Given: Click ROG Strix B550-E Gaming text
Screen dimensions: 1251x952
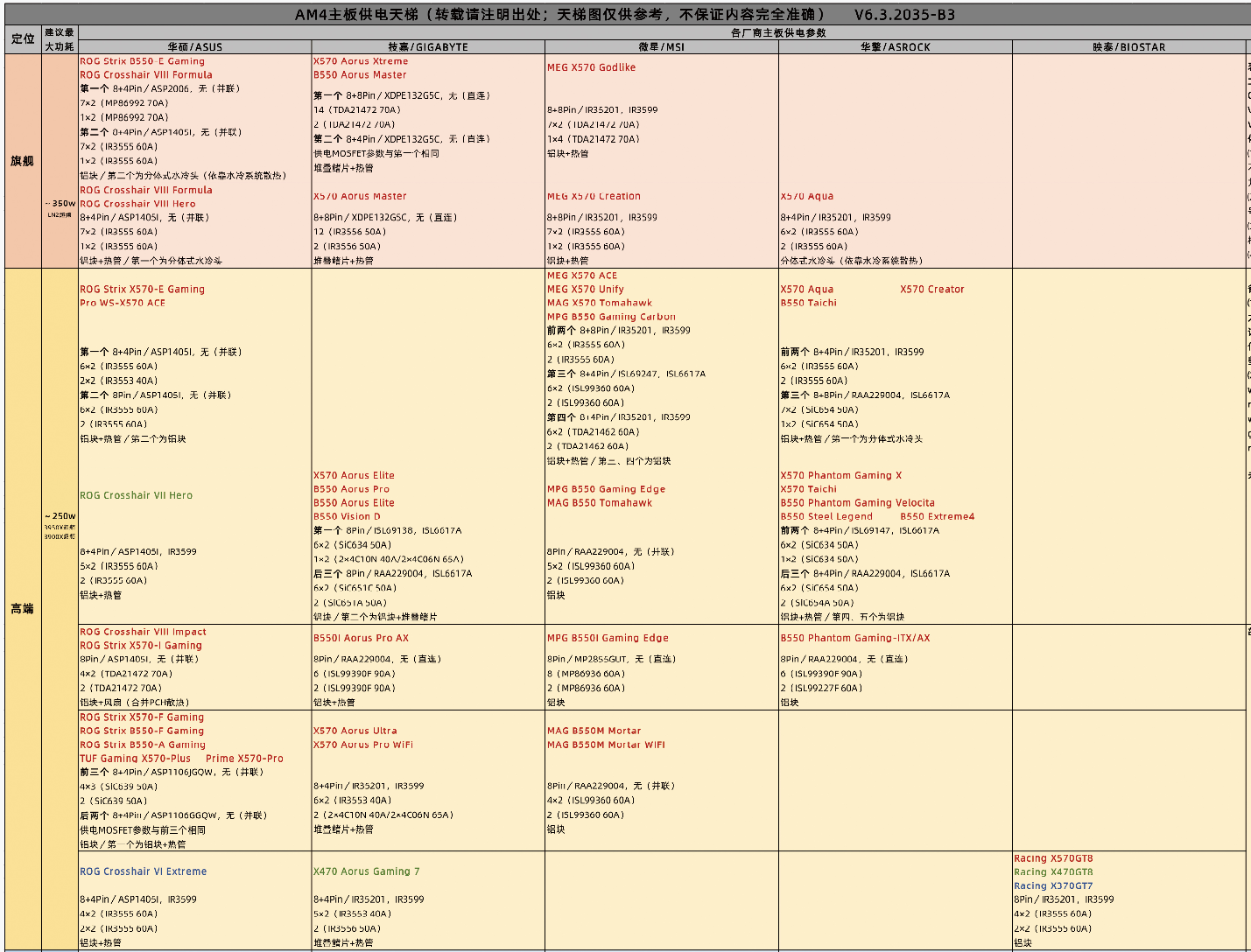Looking at the screenshot, I should pos(142,61).
